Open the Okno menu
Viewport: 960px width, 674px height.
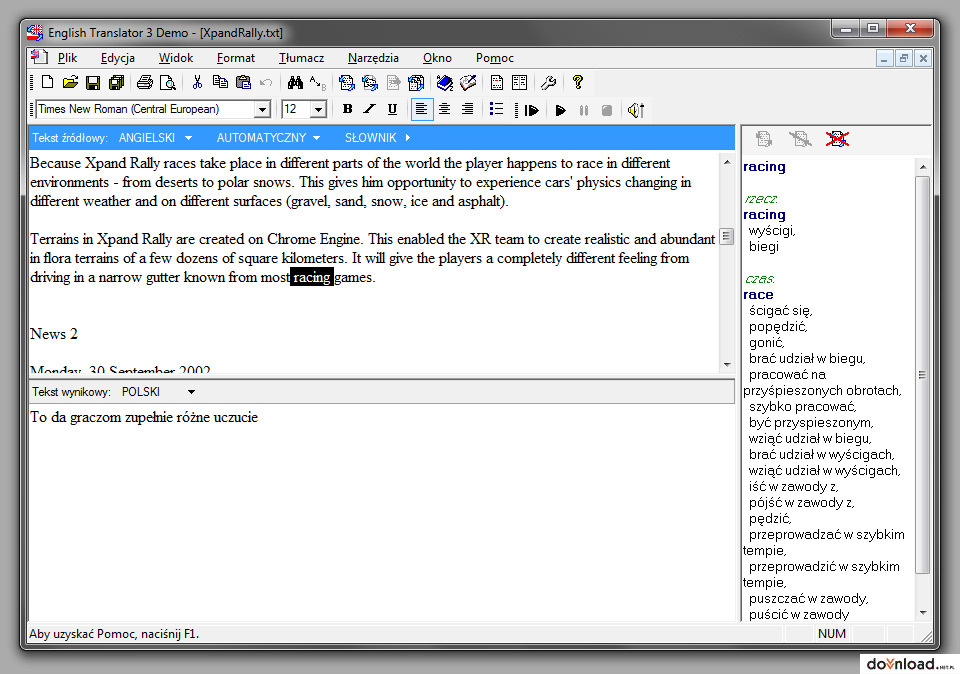tap(437, 58)
